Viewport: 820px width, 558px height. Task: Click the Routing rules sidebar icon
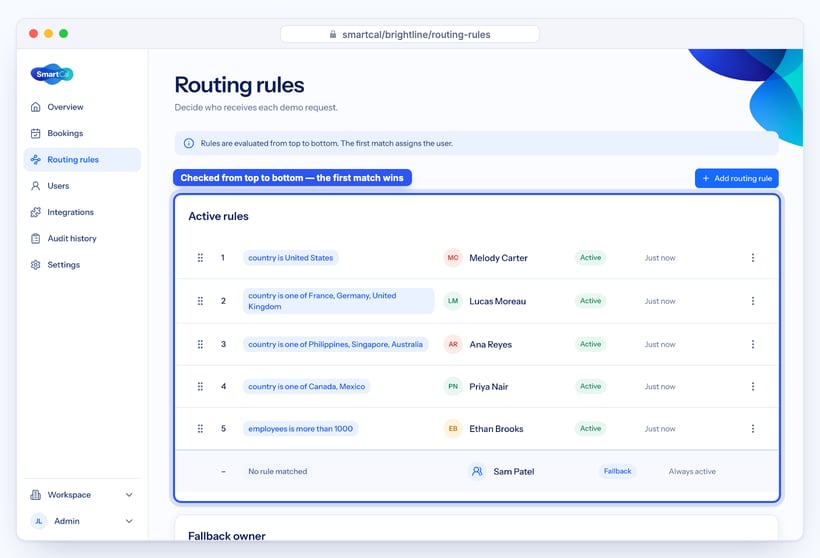click(x=36, y=160)
